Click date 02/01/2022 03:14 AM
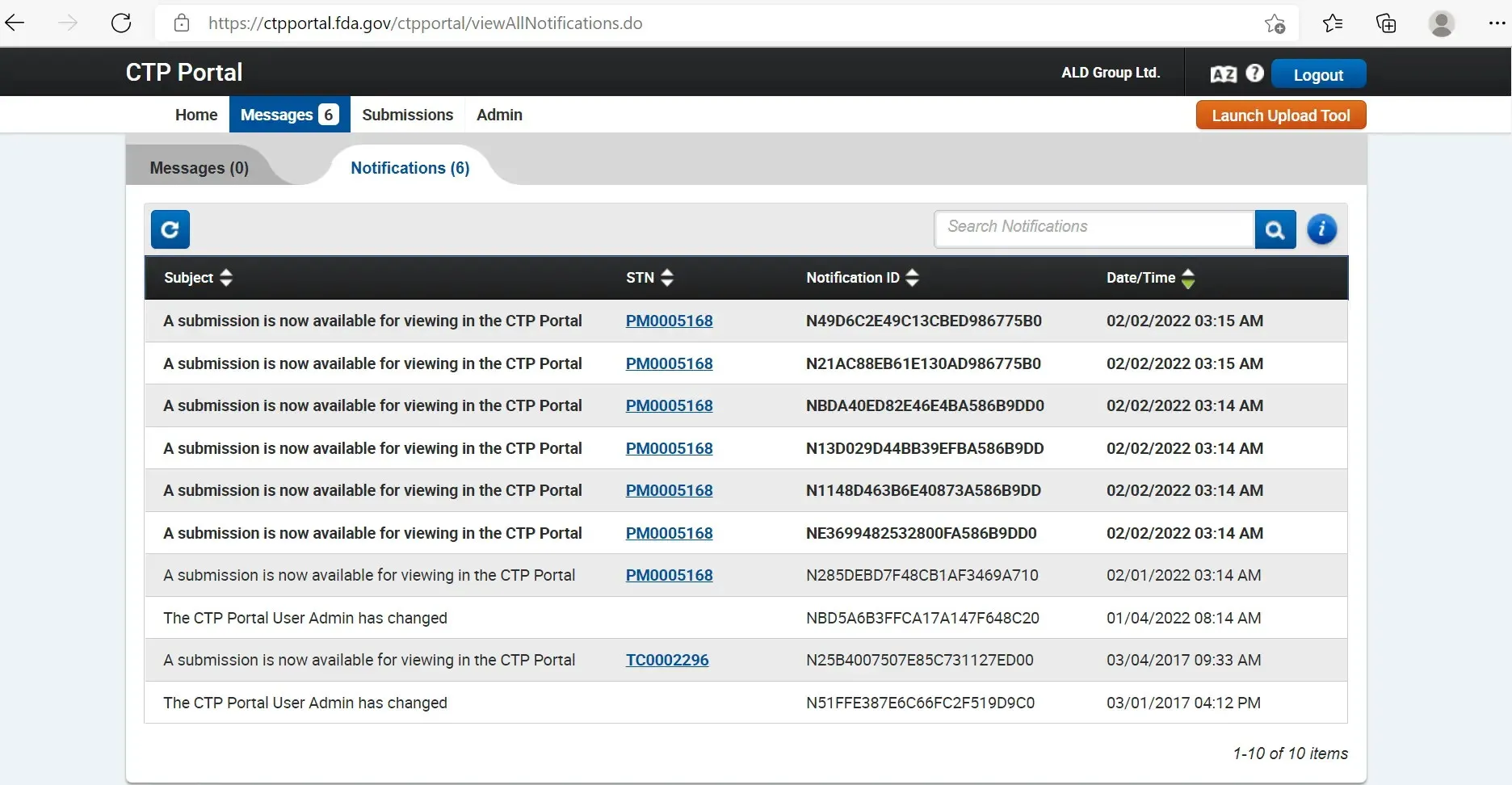The width and height of the screenshot is (1512, 785). (1183, 575)
